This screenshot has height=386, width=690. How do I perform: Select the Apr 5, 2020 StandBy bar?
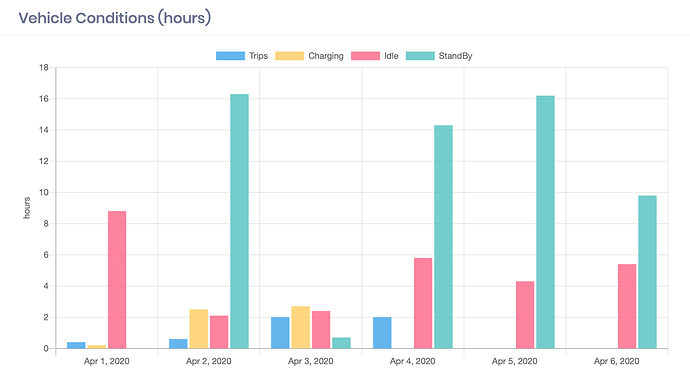click(546, 222)
